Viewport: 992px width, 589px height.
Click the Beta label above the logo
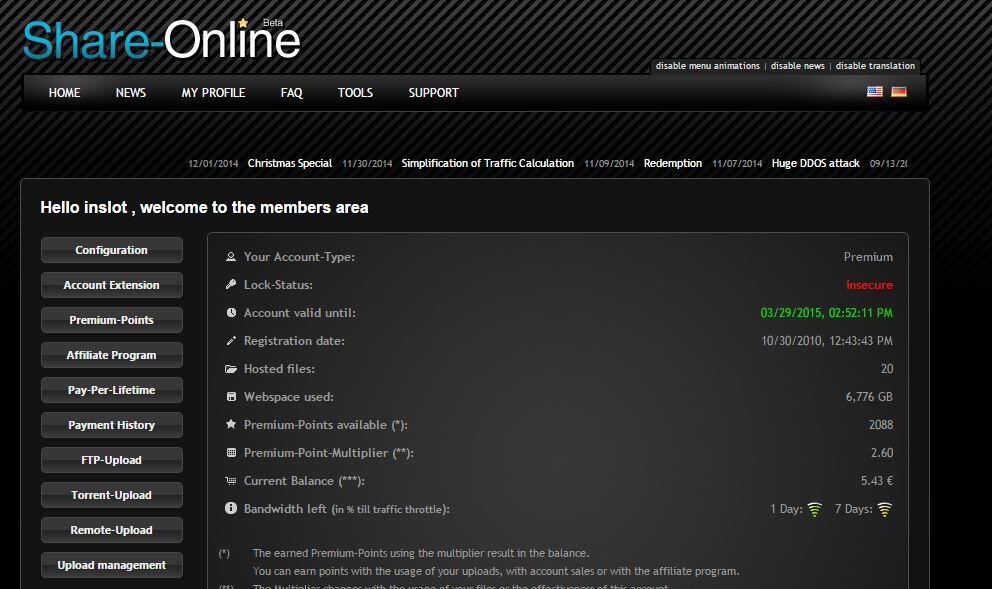tap(273, 23)
